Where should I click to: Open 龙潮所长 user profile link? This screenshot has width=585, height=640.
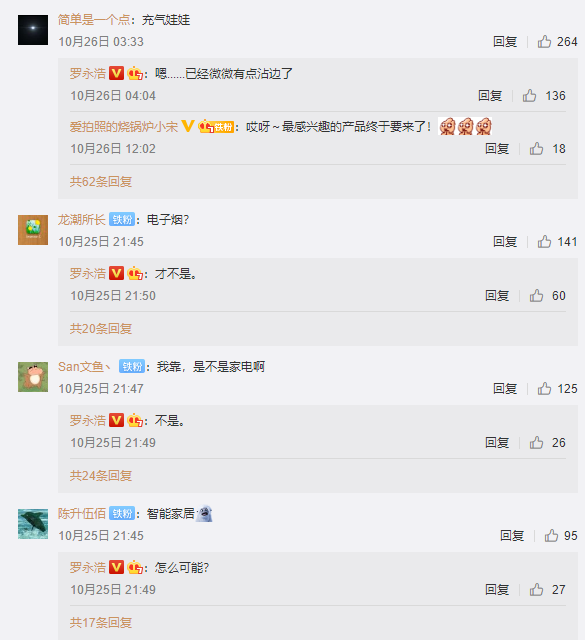82,220
